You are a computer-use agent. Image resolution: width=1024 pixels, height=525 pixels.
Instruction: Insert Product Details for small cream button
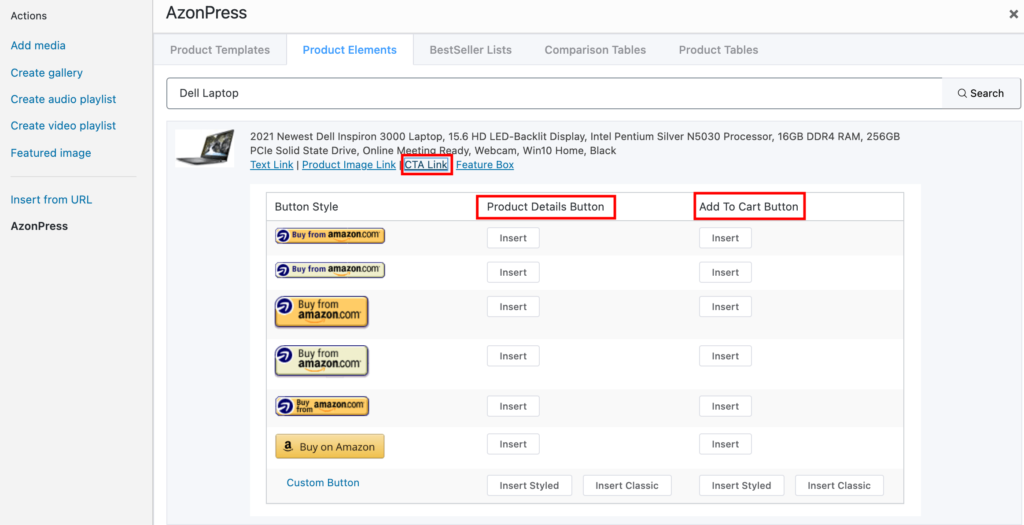tap(513, 272)
